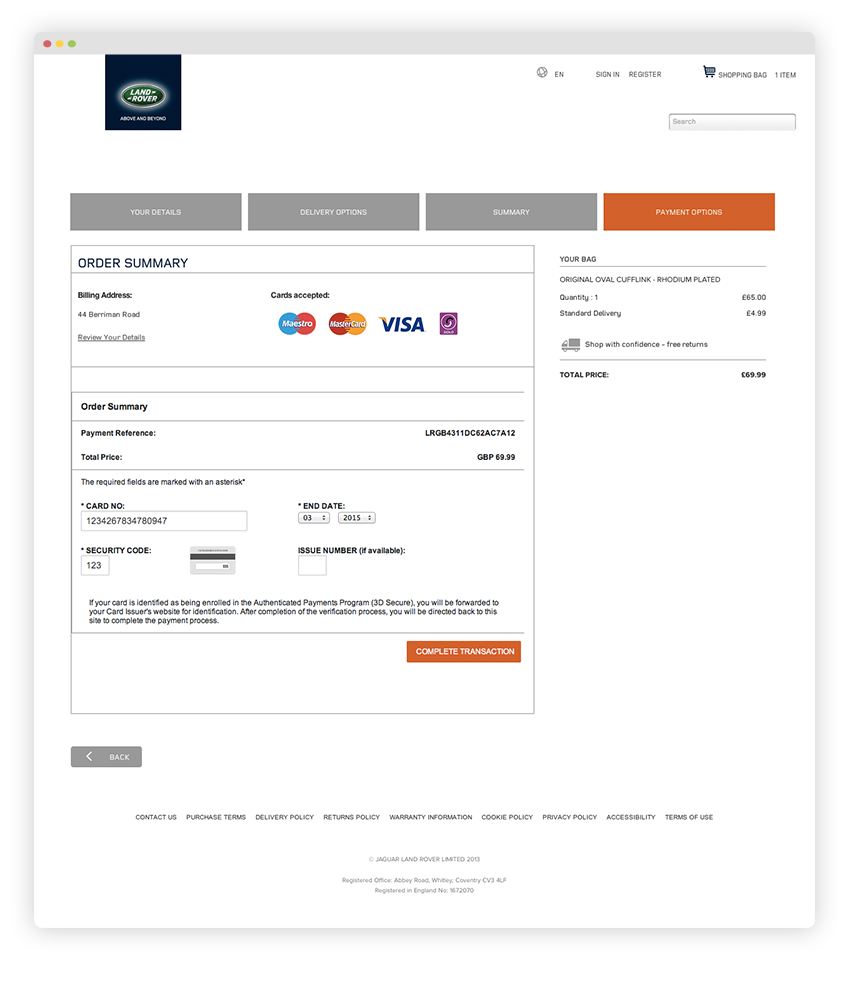Click the Maestro card logo

point(297,324)
